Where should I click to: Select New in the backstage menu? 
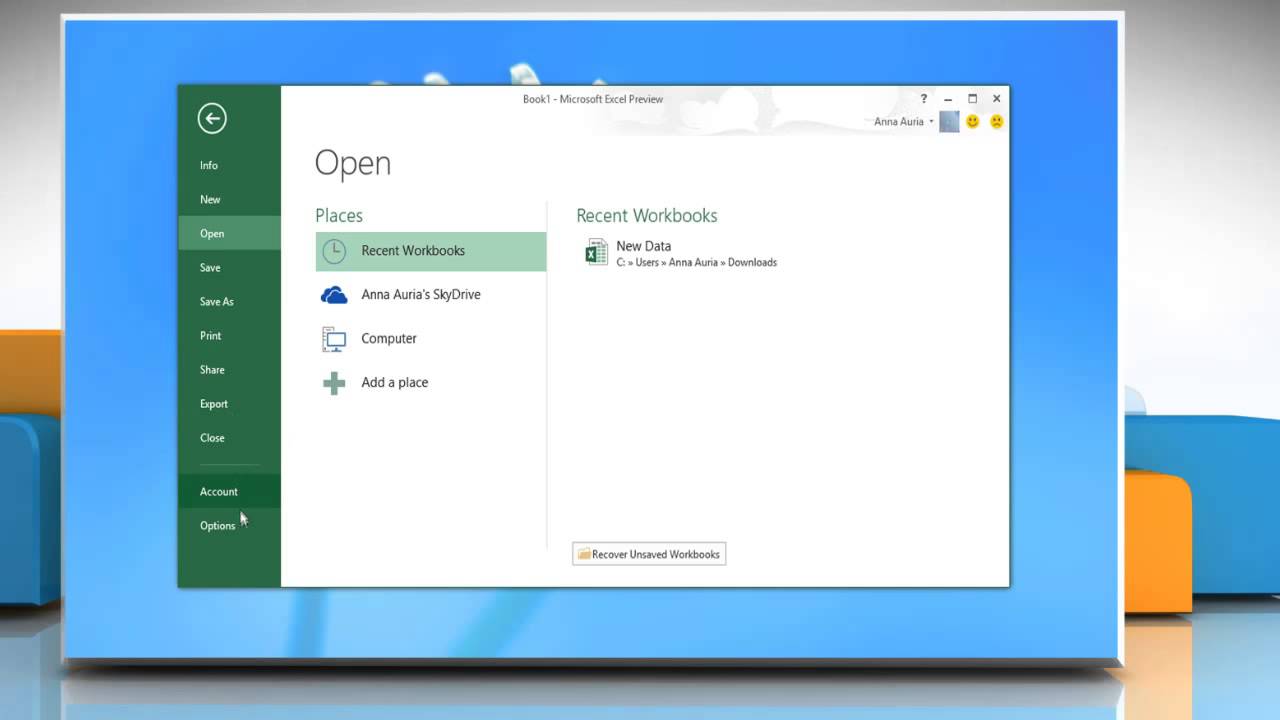pos(229,200)
